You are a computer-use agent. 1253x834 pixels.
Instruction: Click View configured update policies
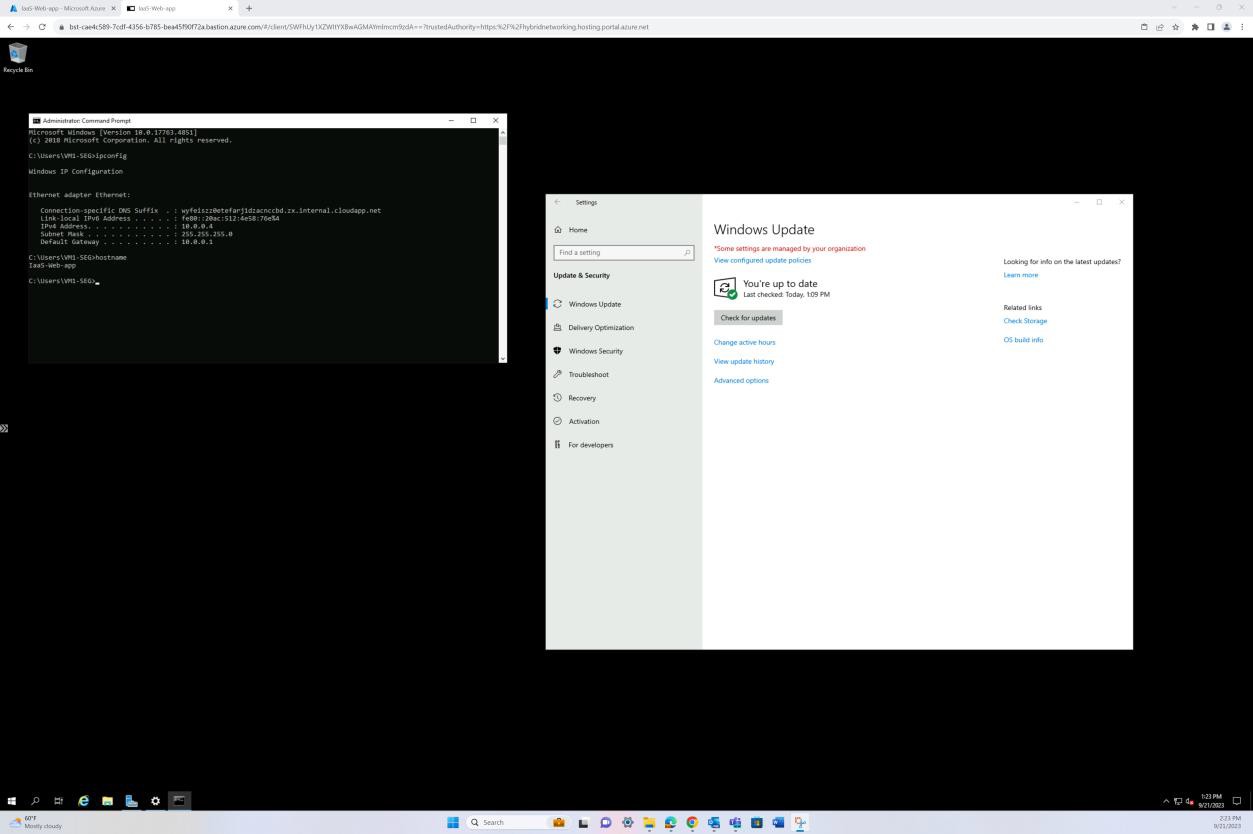762,260
